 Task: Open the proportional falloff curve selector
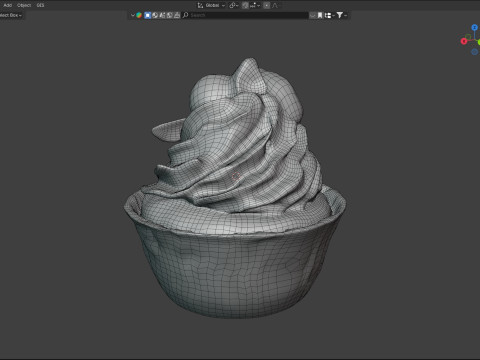point(275,5)
